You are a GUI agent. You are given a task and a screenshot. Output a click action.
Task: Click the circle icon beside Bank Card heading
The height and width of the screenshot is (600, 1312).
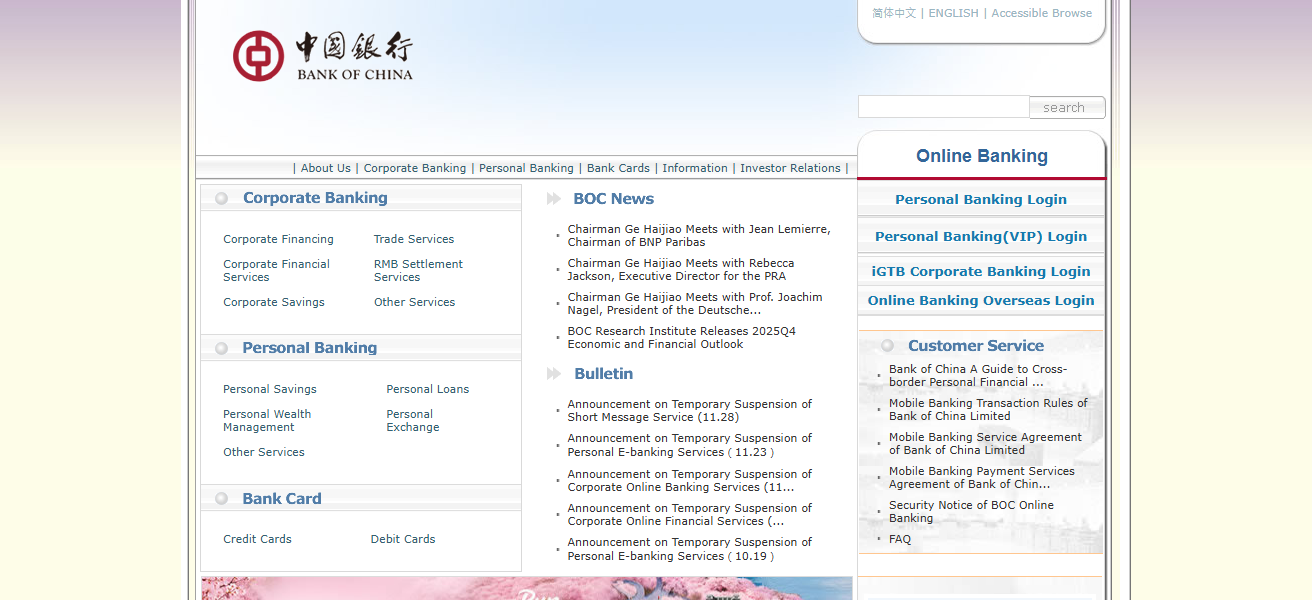pos(221,497)
